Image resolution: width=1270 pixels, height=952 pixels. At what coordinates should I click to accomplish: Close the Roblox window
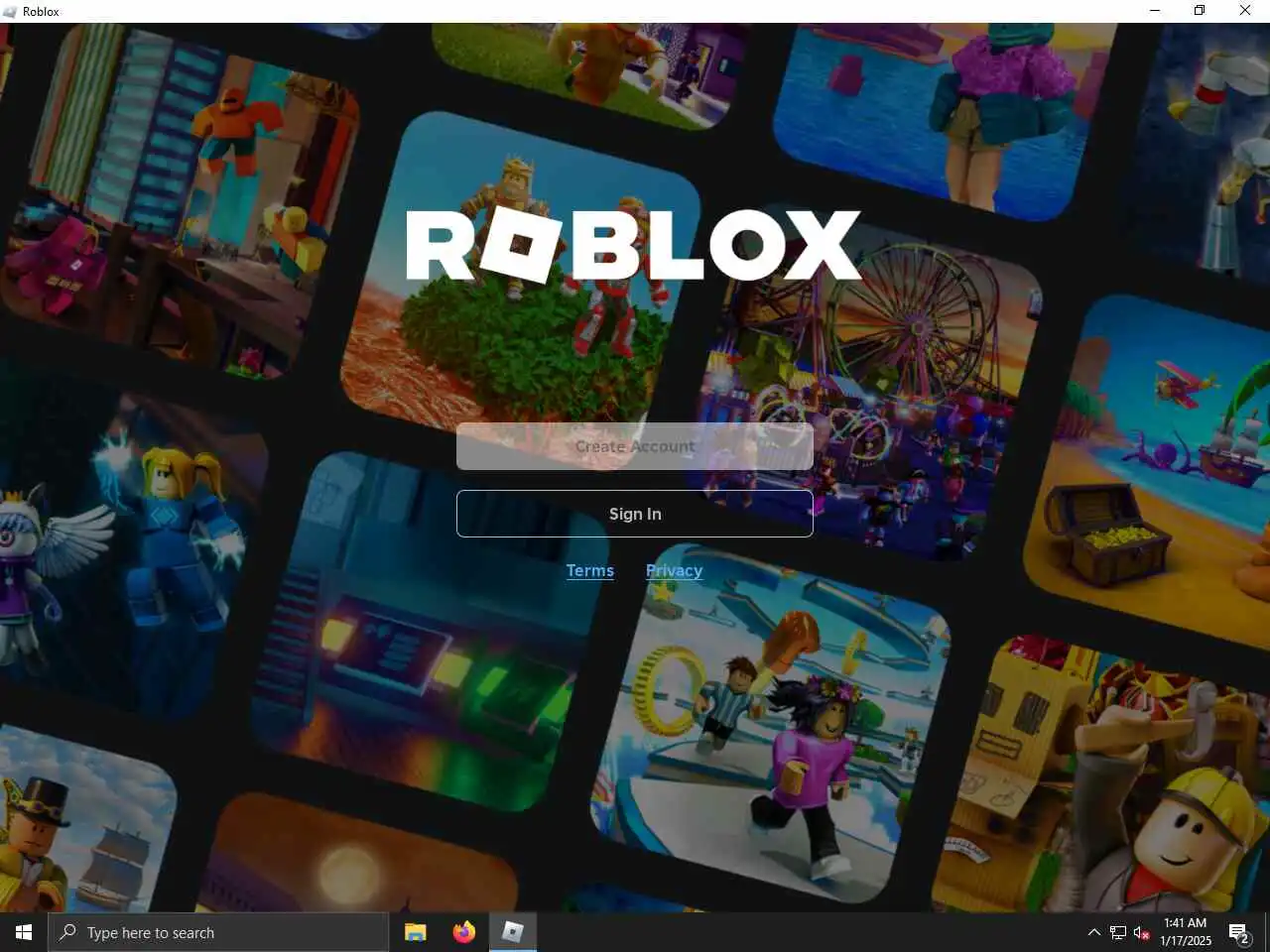point(1245,11)
